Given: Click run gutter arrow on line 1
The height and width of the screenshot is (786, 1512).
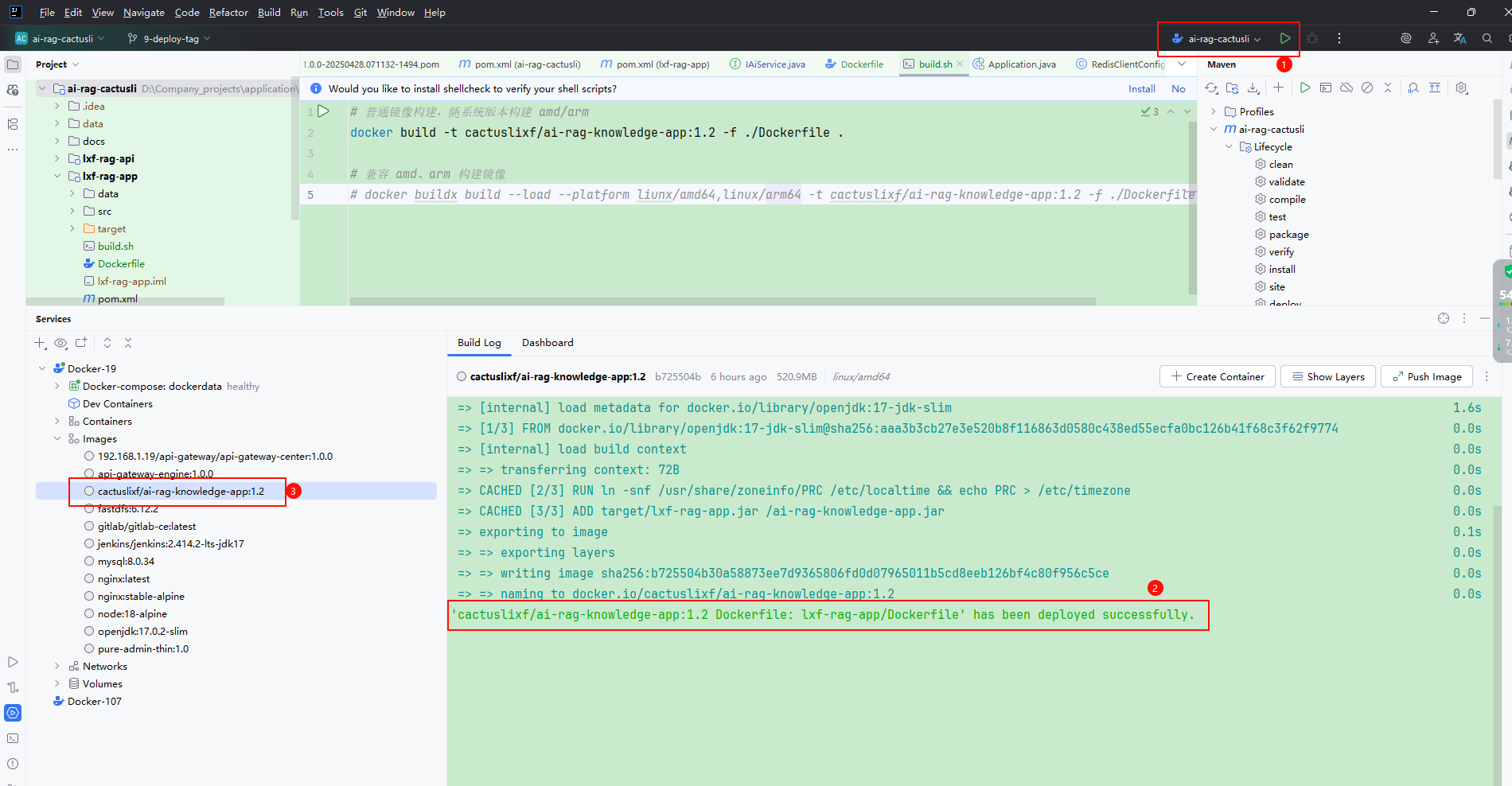Looking at the screenshot, I should point(324,111).
